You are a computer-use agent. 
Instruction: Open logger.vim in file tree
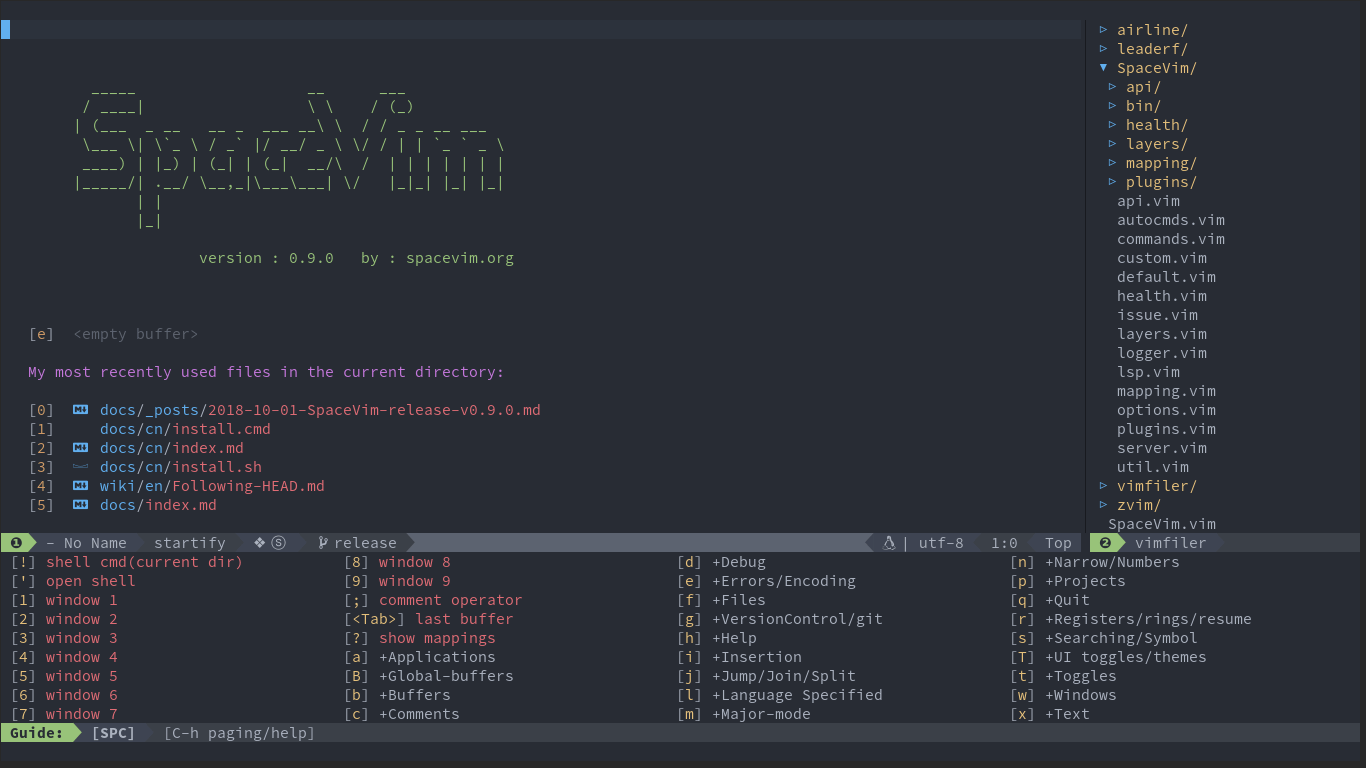point(1162,353)
